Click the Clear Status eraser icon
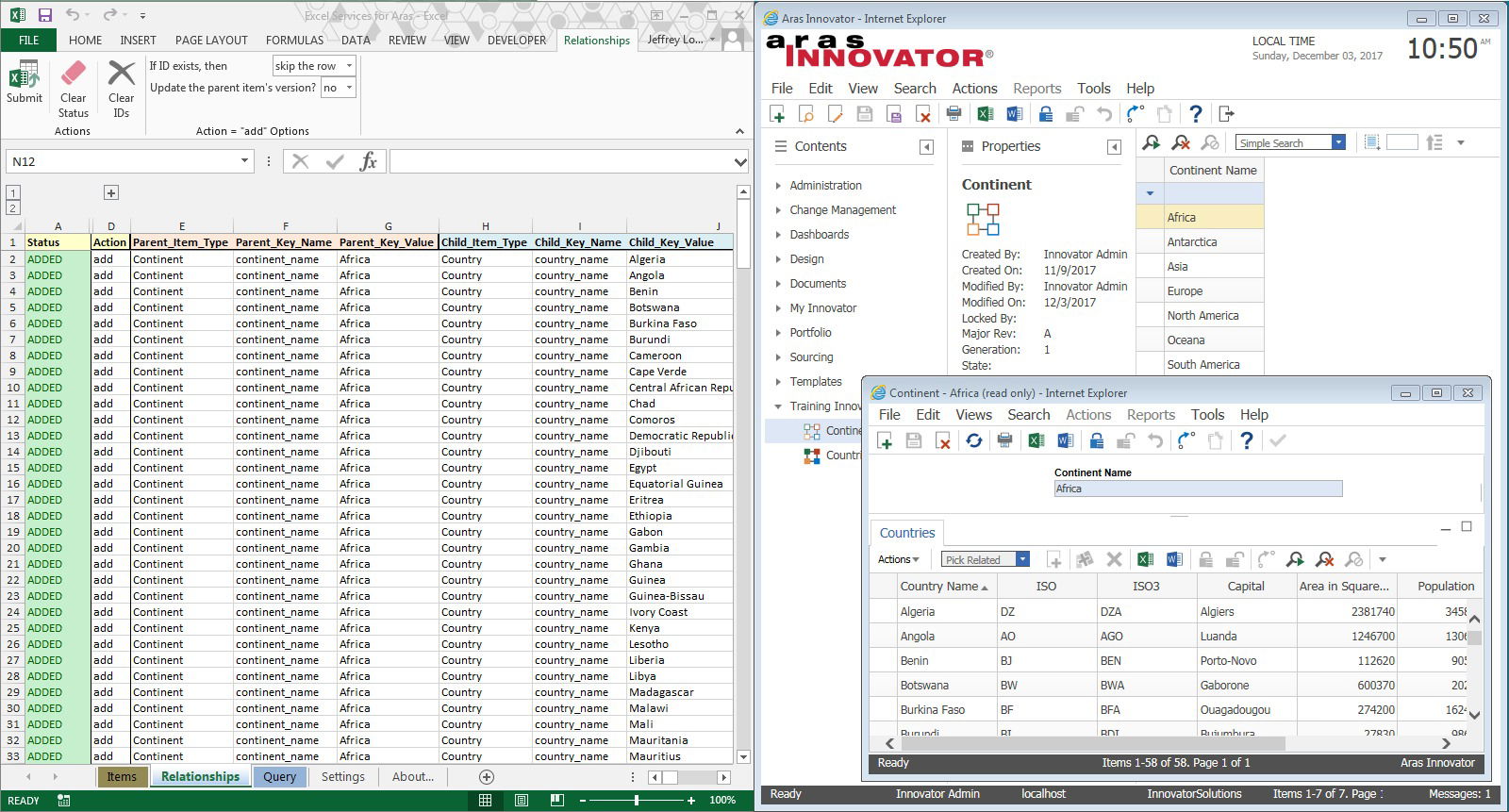1509x812 pixels. click(73, 74)
